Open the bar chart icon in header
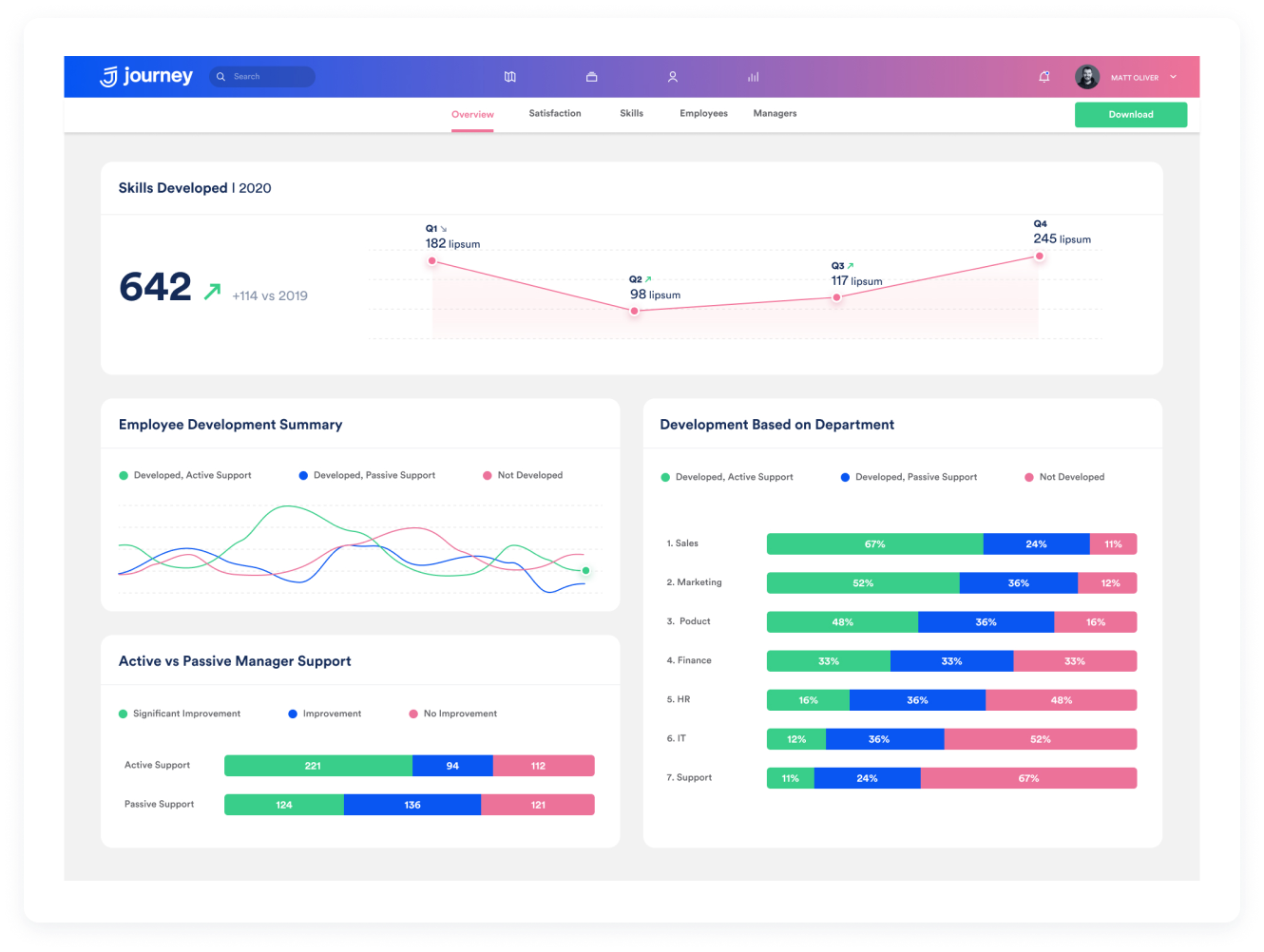Image resolution: width=1264 pixels, height=952 pixels. [753, 77]
